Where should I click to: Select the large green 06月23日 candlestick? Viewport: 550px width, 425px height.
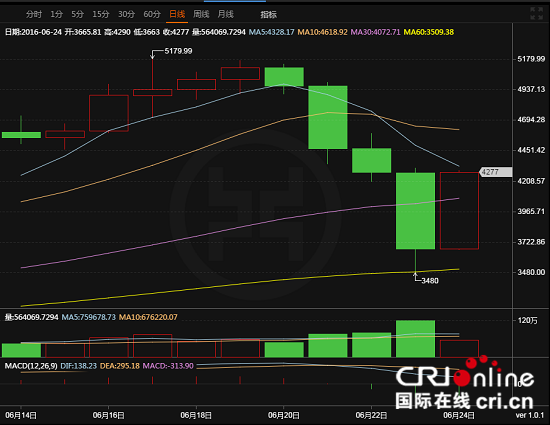(415, 211)
